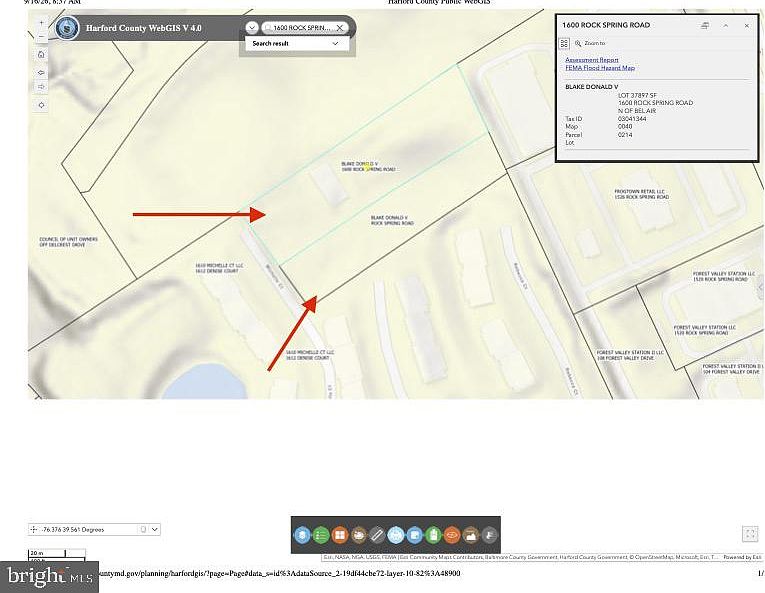Click the coordinate locate crosshair icon

34,529
